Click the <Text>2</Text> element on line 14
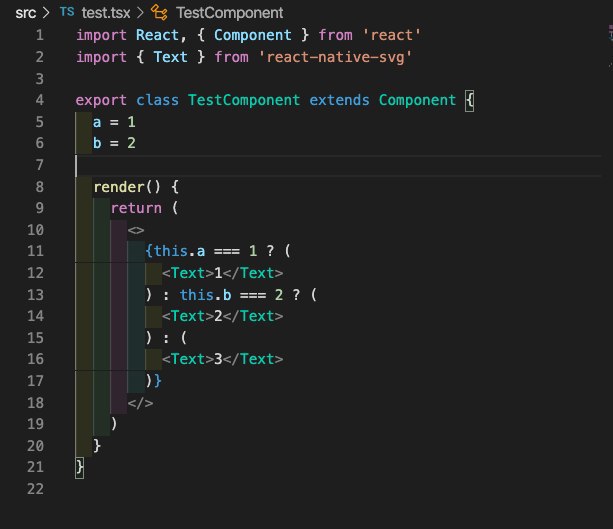This screenshot has width=613, height=529. click(x=222, y=316)
